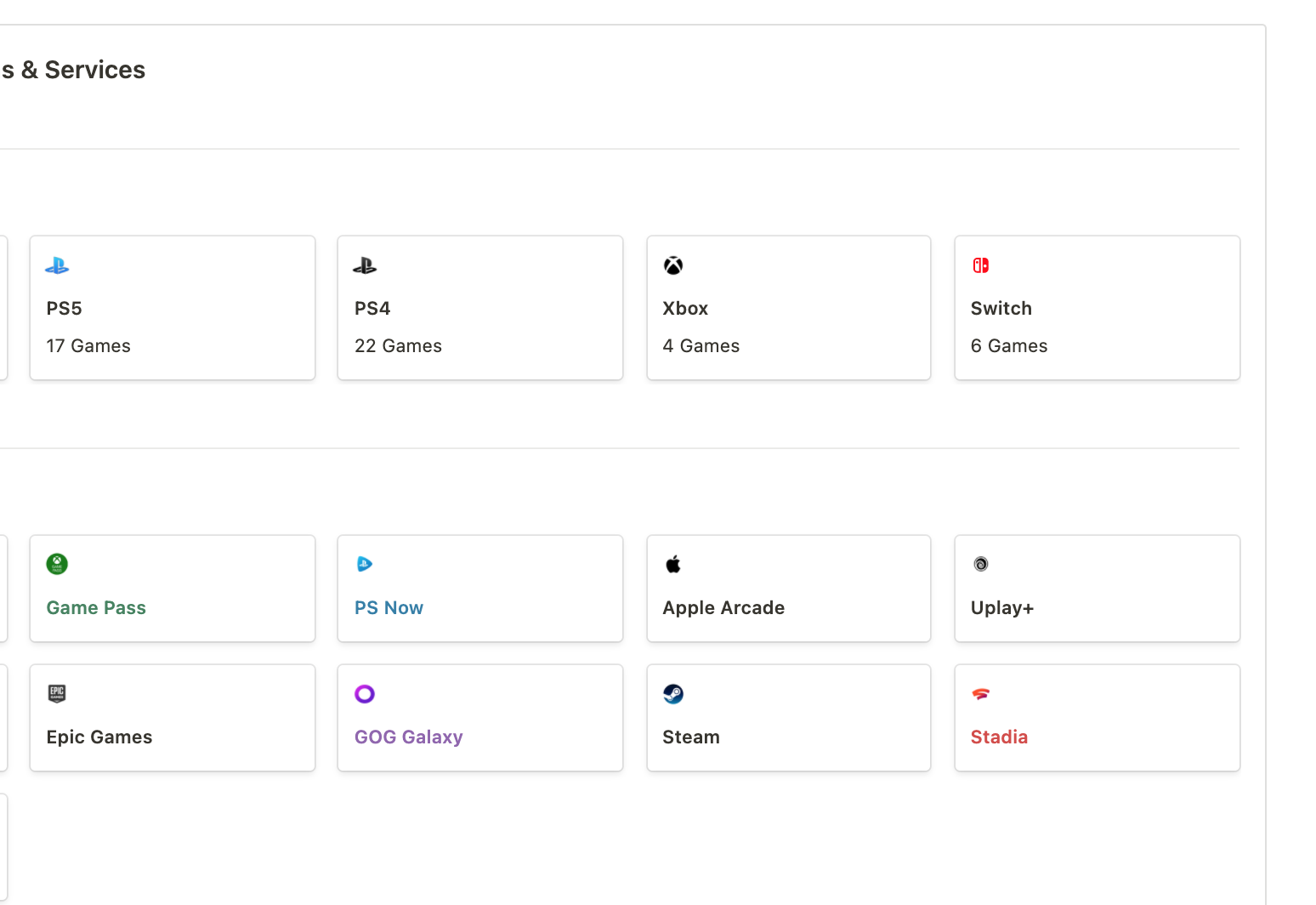The image size is (1316, 905).
Task: Click the GOG Galaxy purple circle icon
Action: [x=364, y=693]
